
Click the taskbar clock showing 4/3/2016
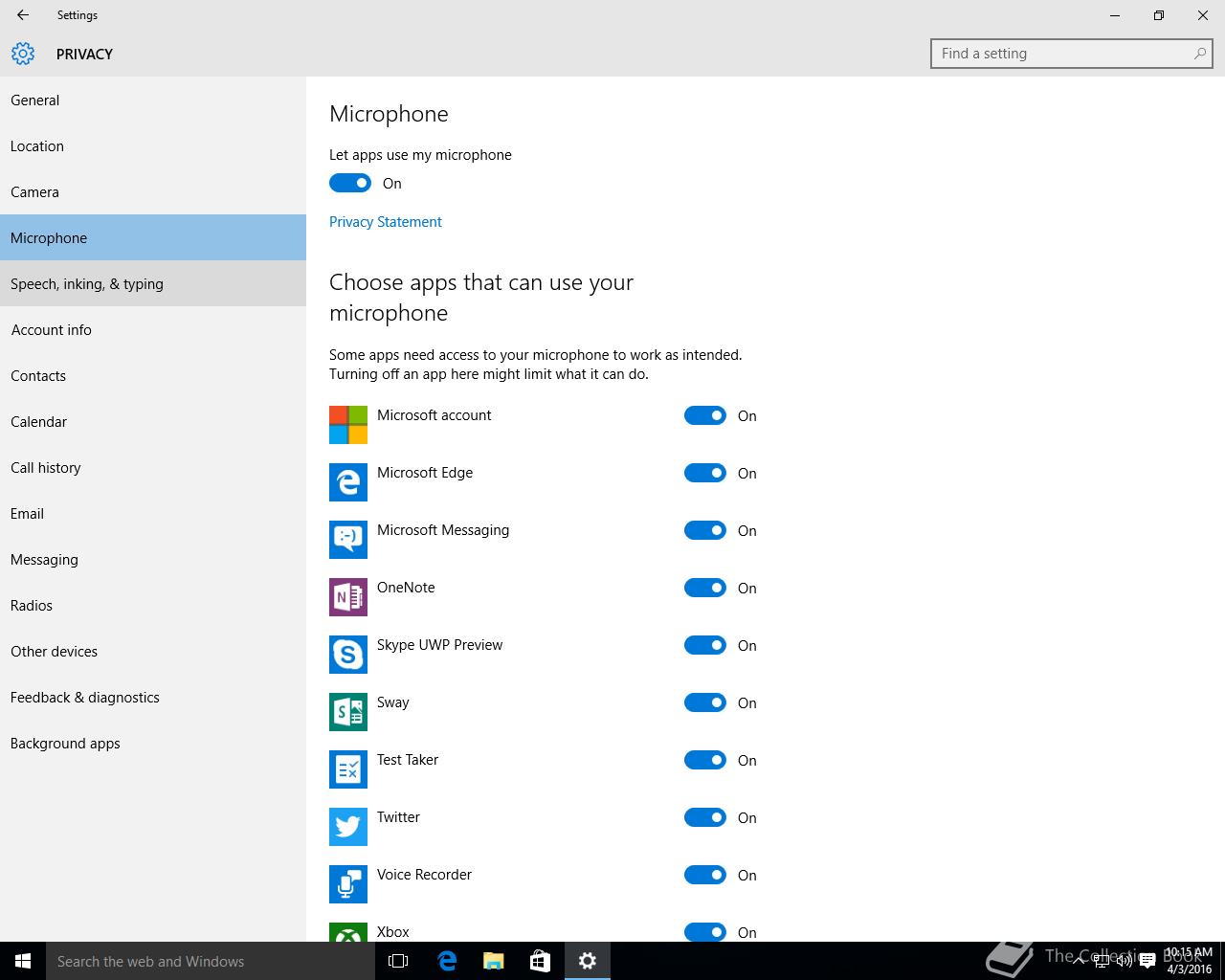(1189, 961)
